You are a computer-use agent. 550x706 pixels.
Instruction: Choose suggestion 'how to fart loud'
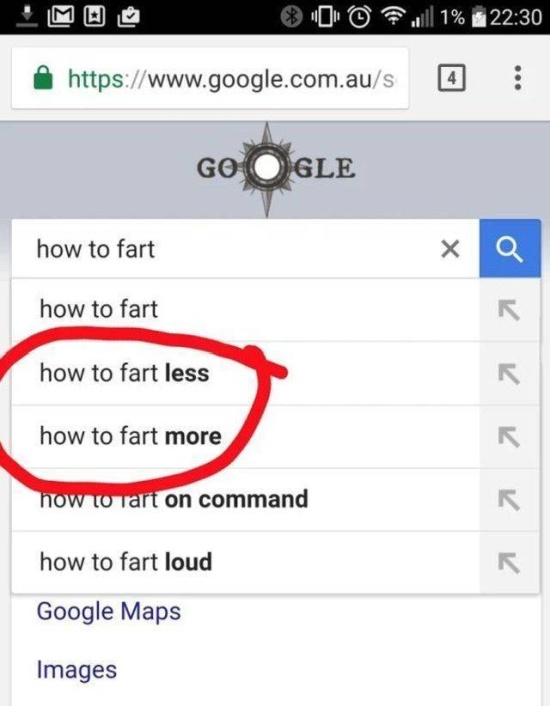click(x=246, y=562)
